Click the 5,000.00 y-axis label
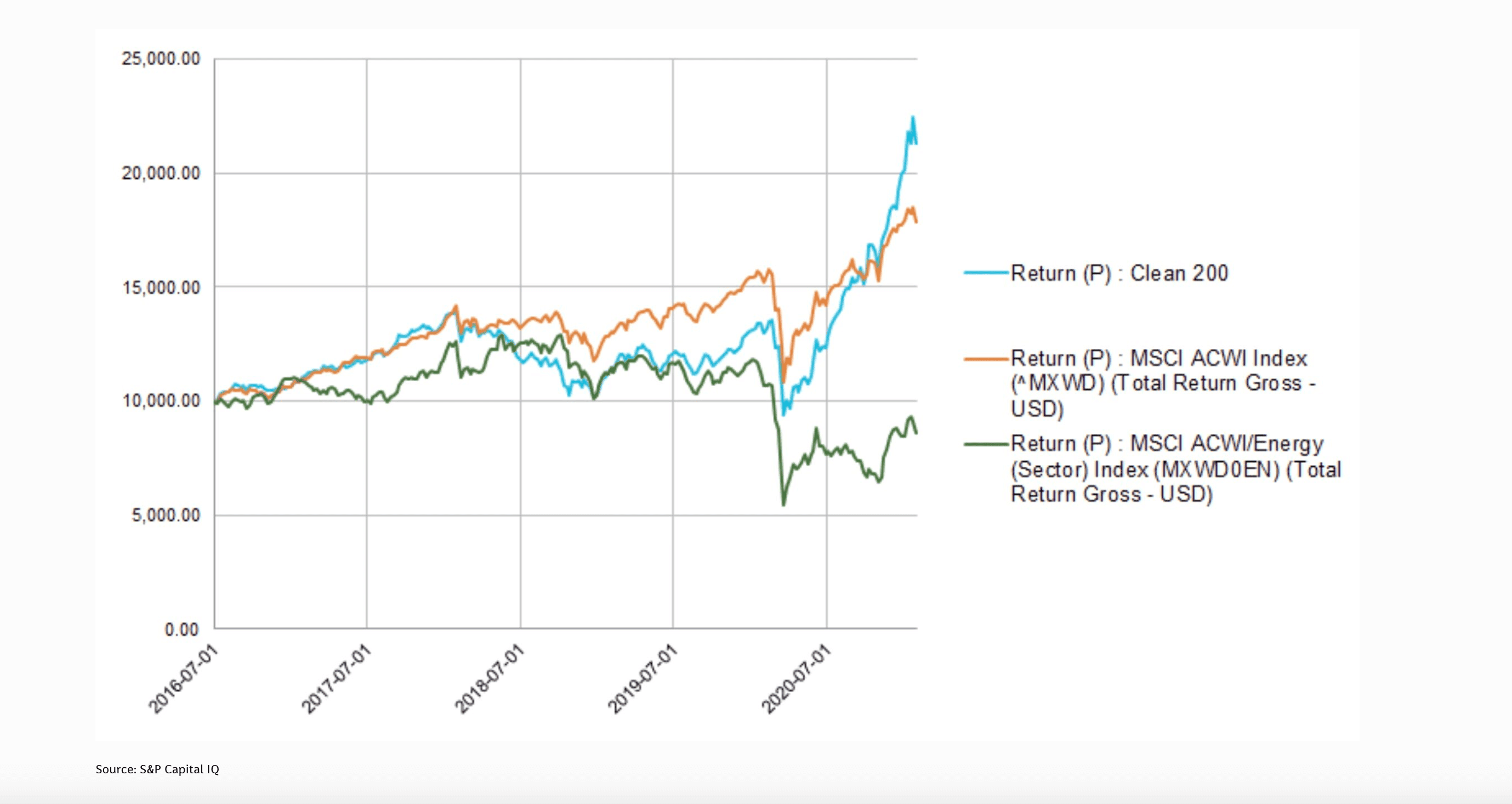Viewport: 1512px width, 804px height. 165,516
